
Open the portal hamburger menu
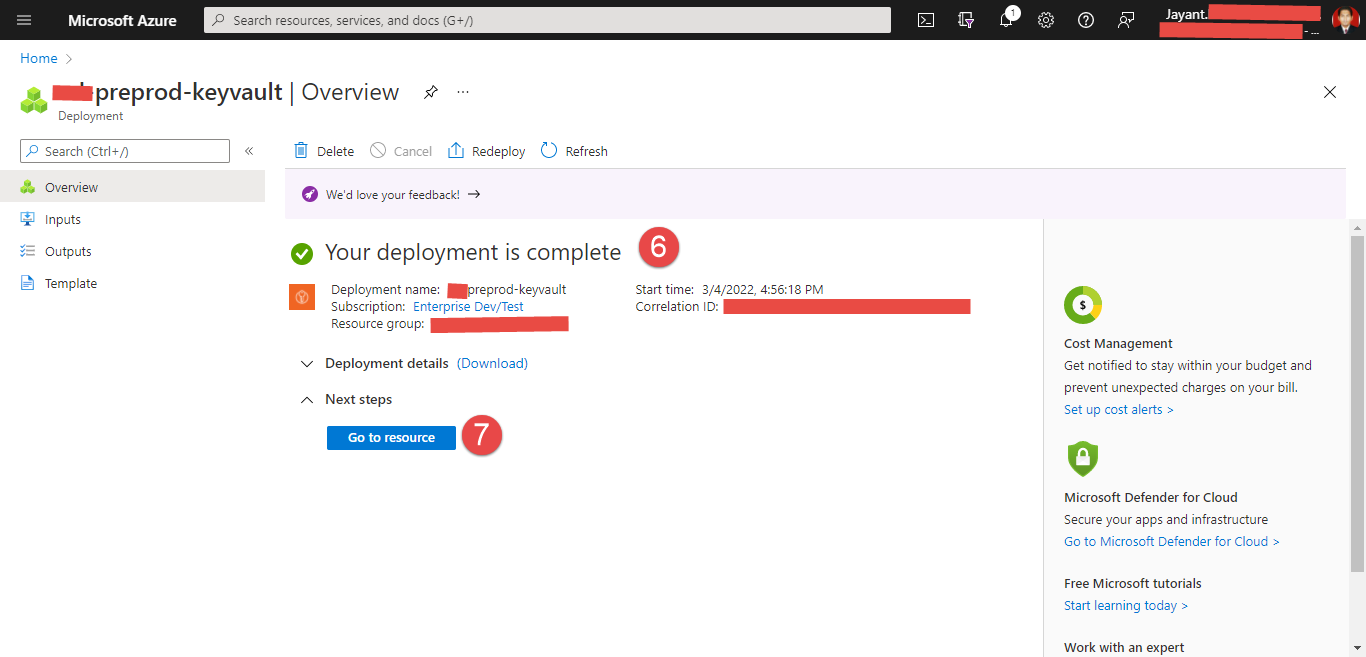24,20
